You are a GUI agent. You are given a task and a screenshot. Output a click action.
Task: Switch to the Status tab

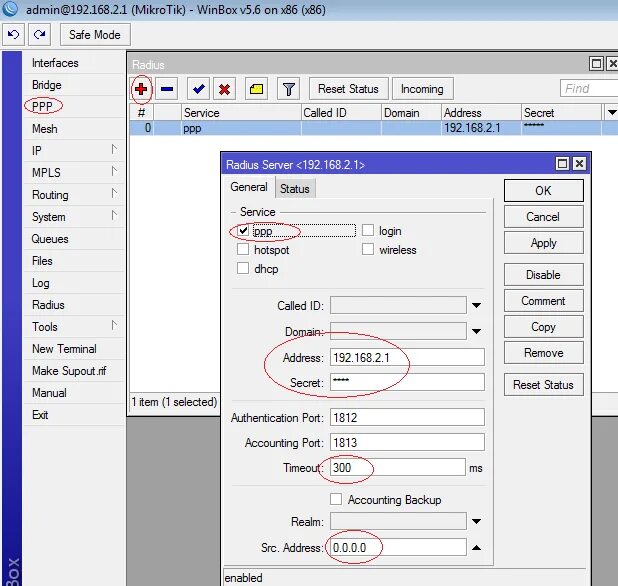[x=295, y=189]
